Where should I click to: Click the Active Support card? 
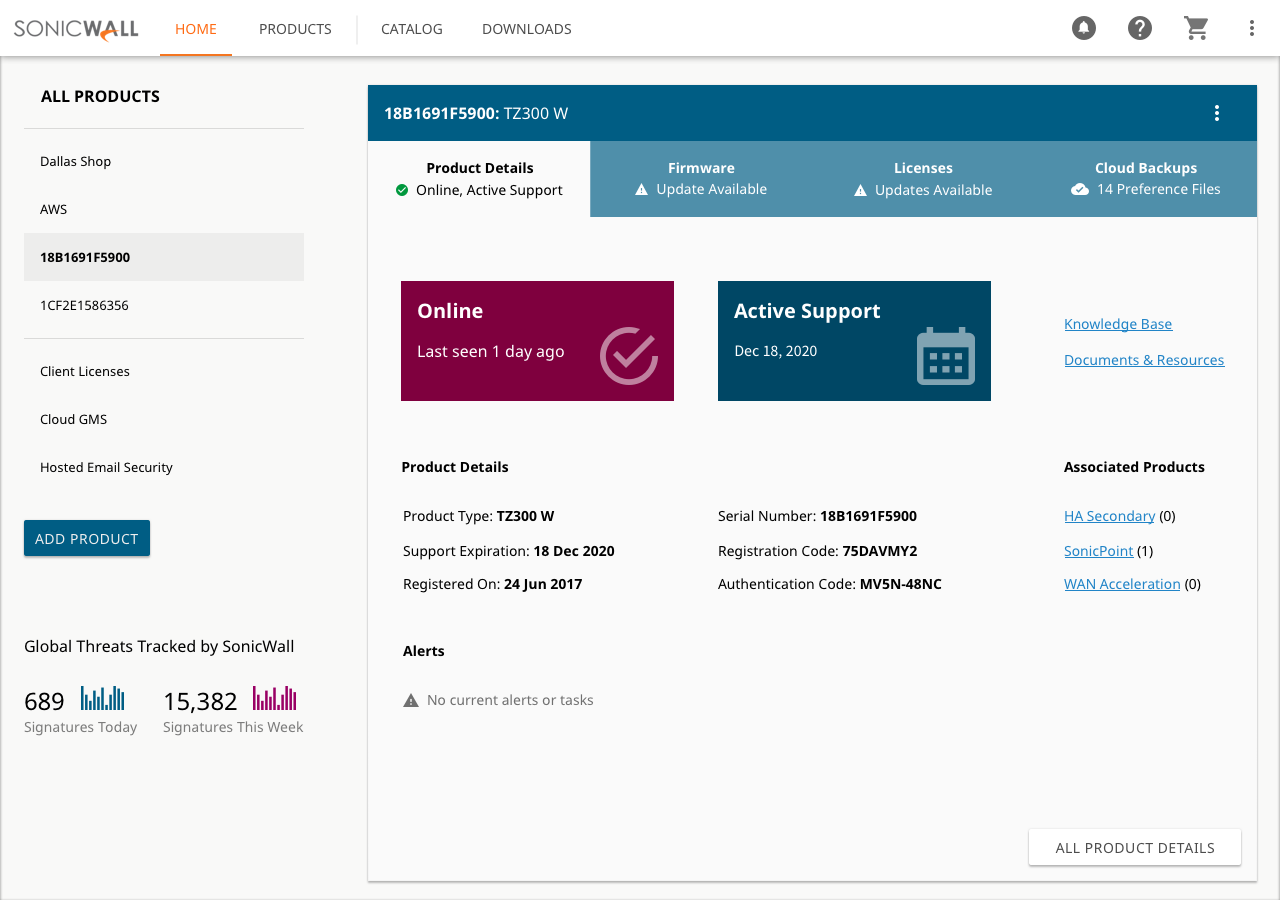[854, 341]
